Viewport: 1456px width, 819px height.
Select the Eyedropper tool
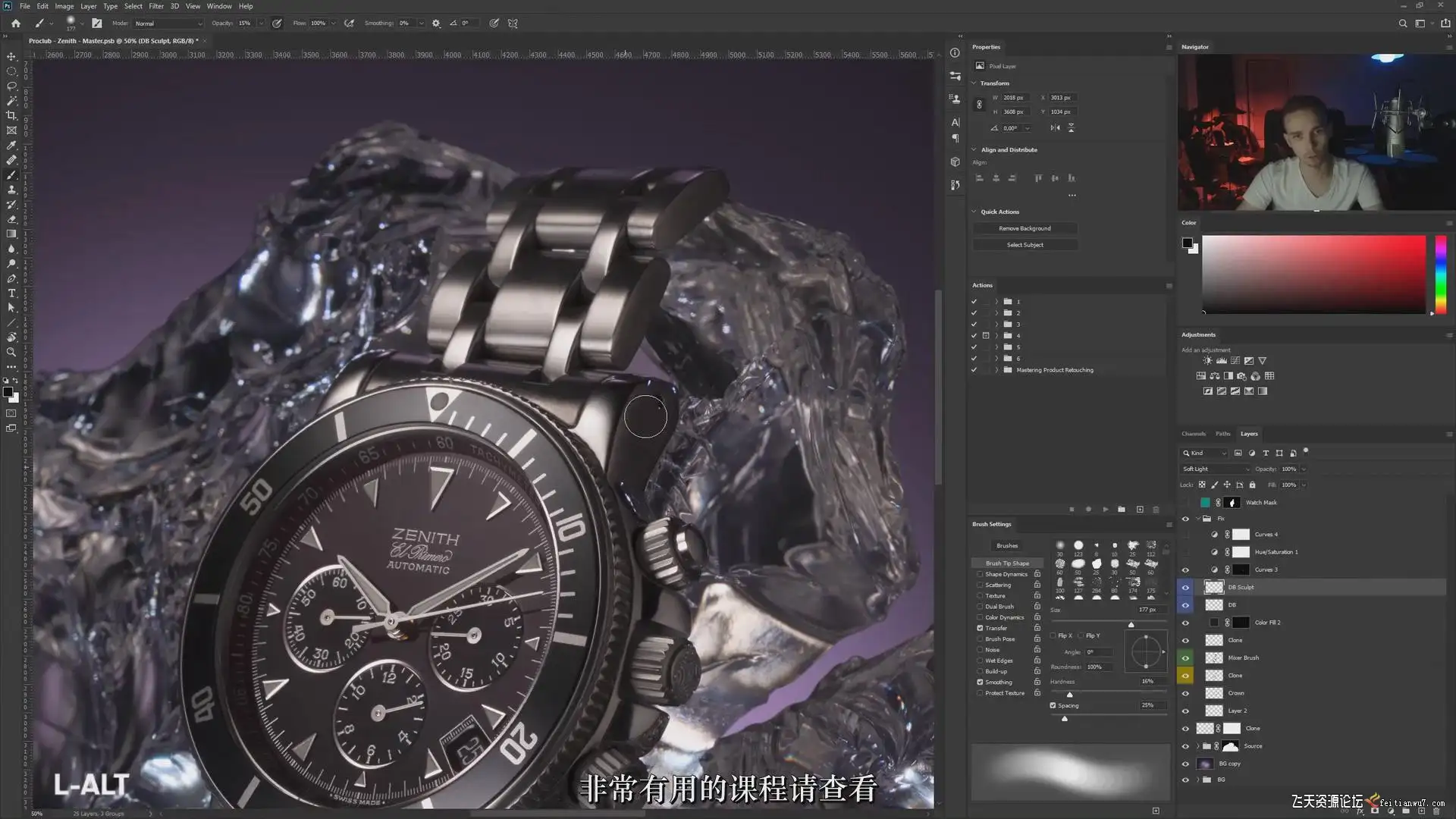(11, 145)
